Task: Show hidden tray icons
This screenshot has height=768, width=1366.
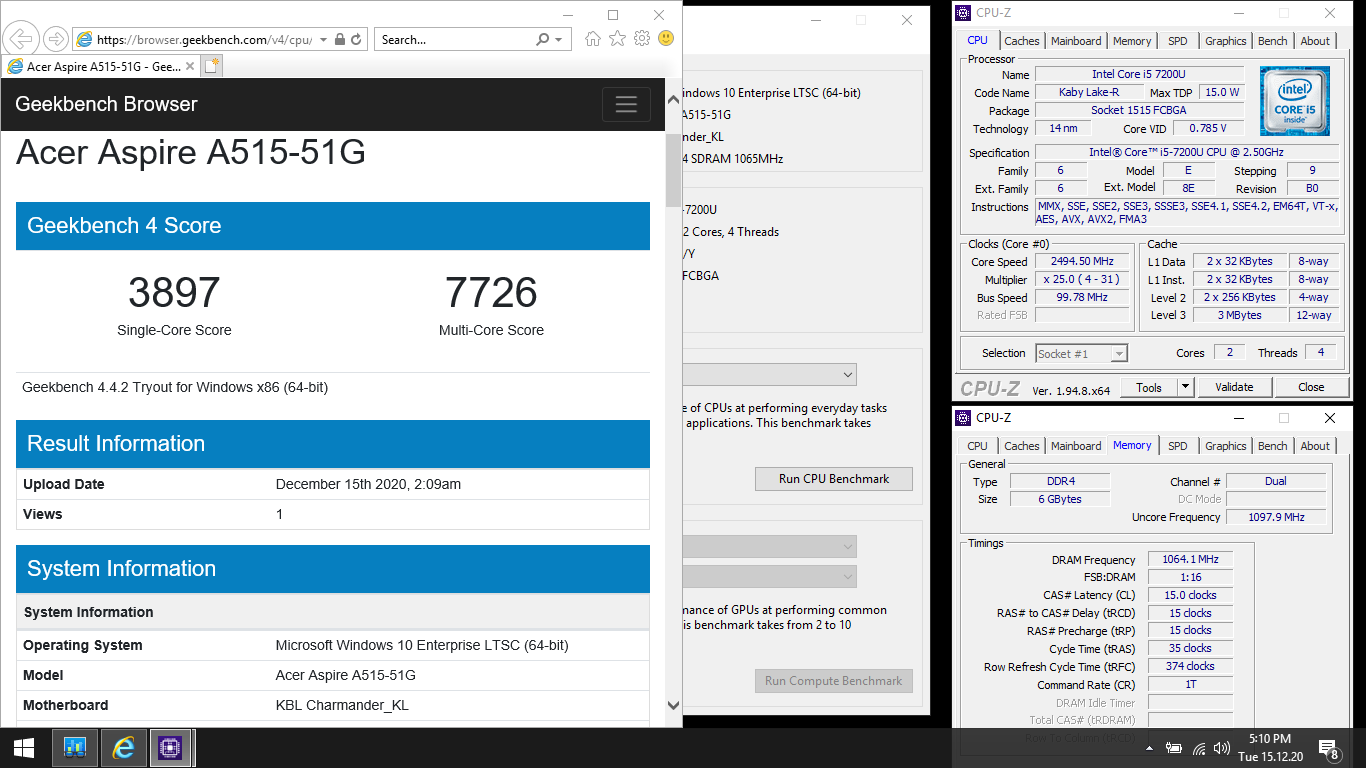Action: [x=1151, y=748]
